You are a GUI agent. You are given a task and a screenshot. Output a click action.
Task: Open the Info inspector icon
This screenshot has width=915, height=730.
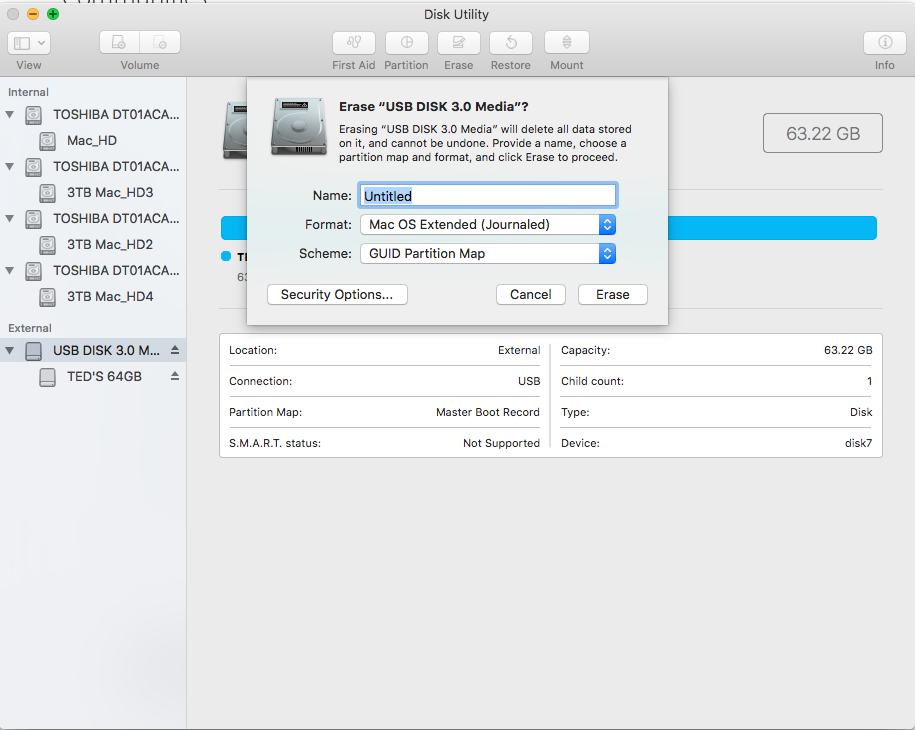[884, 43]
